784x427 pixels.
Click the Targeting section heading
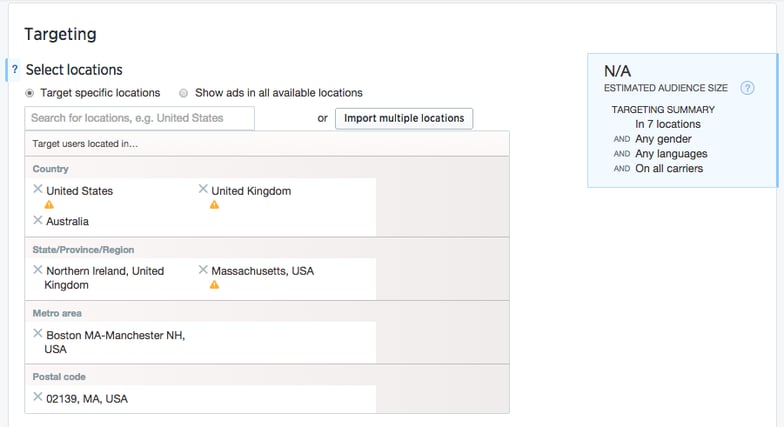point(60,34)
